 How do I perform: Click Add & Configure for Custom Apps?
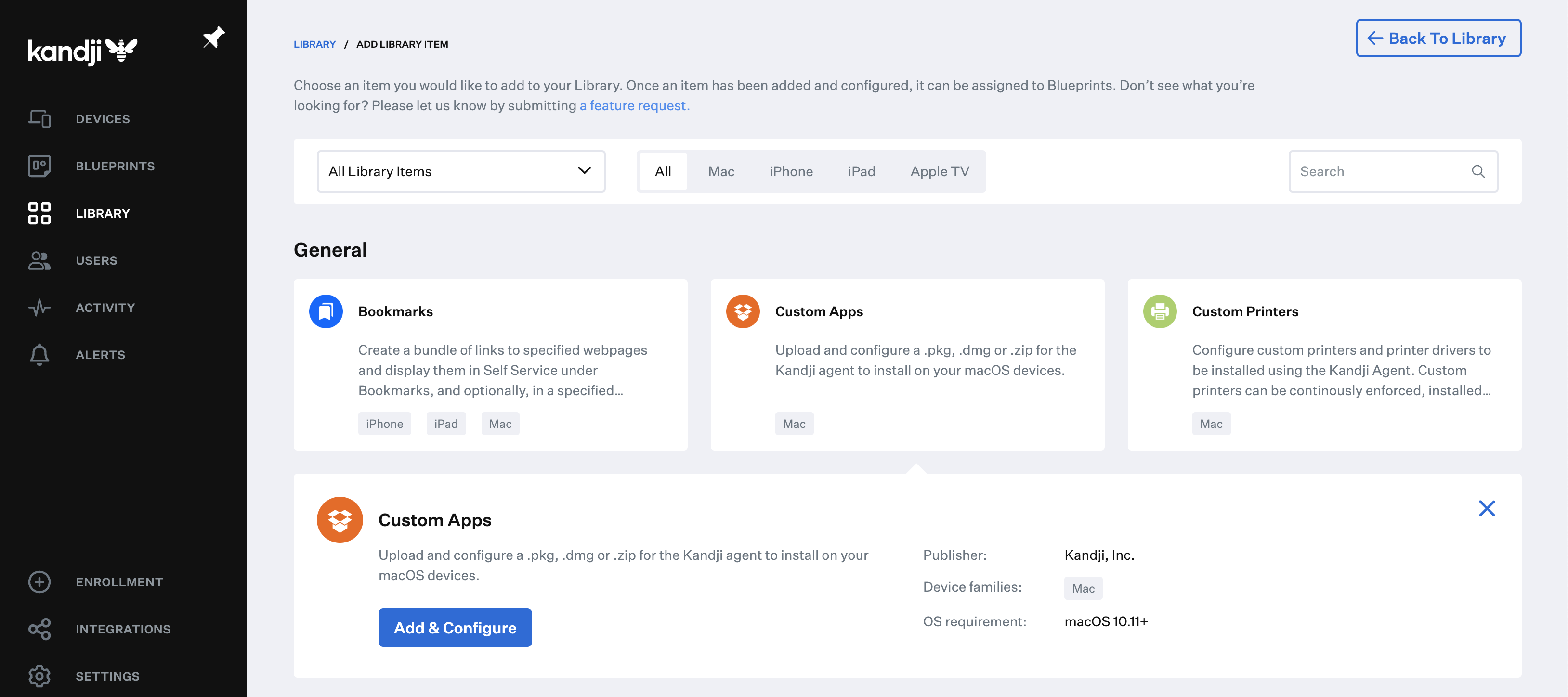(455, 627)
